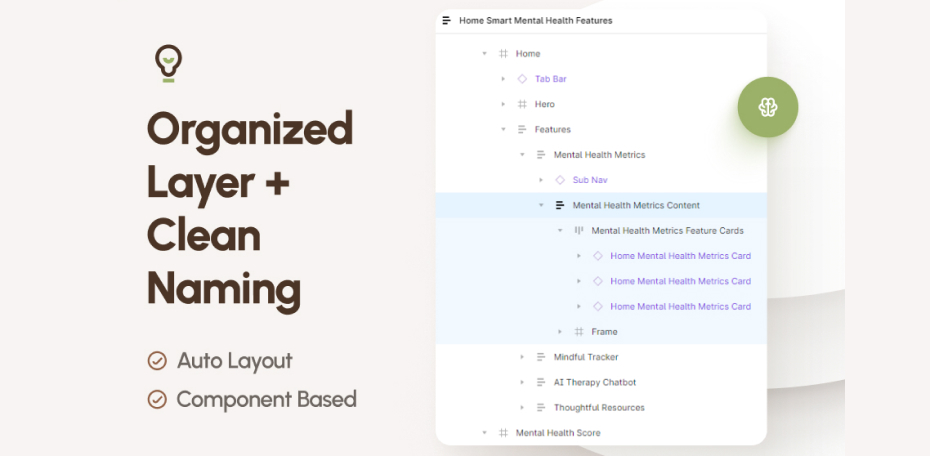
Task: Expand the AI Therapy Chatbot layer arrow
Action: (x=522, y=382)
